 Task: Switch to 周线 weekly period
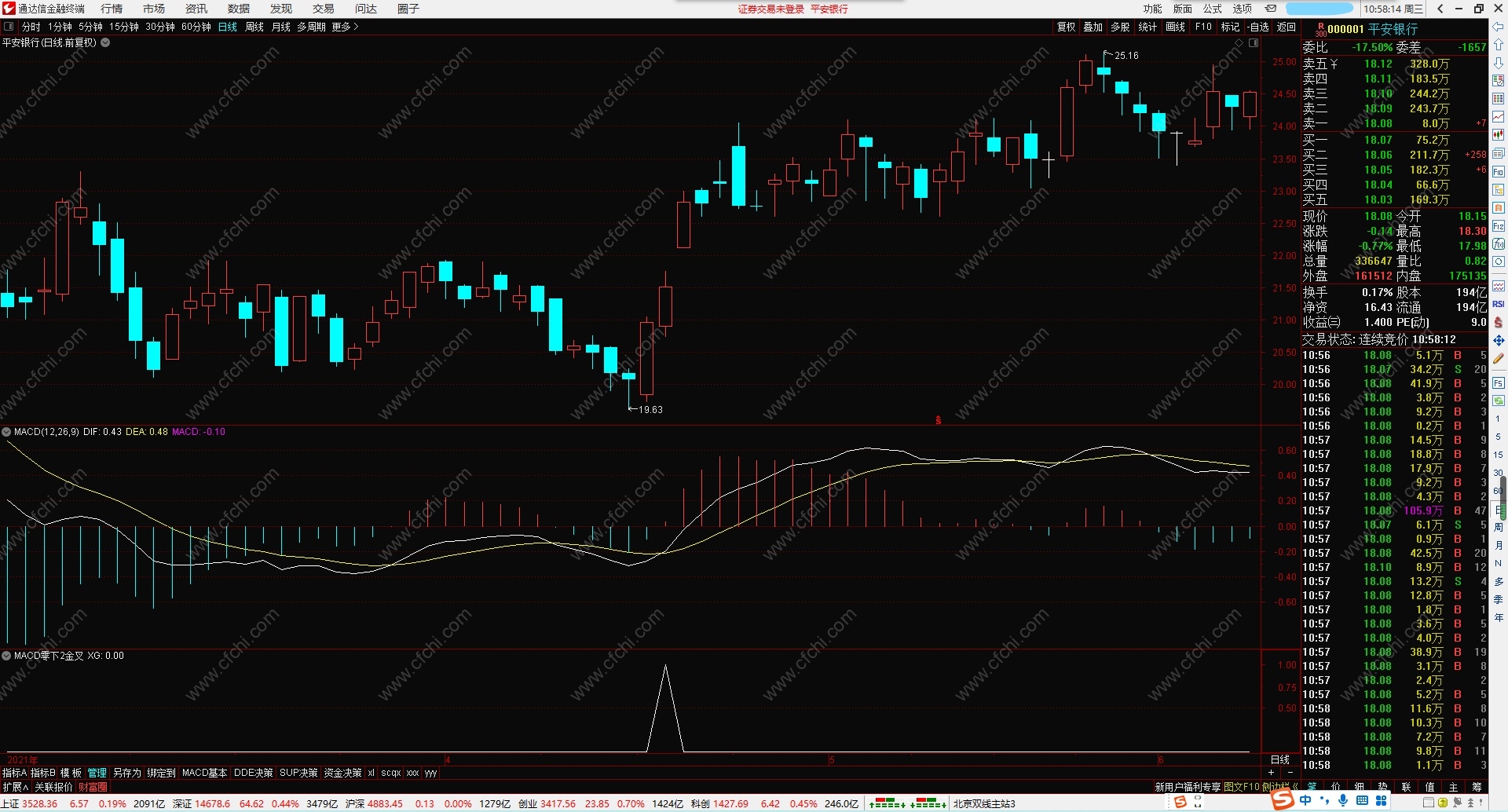(254, 27)
